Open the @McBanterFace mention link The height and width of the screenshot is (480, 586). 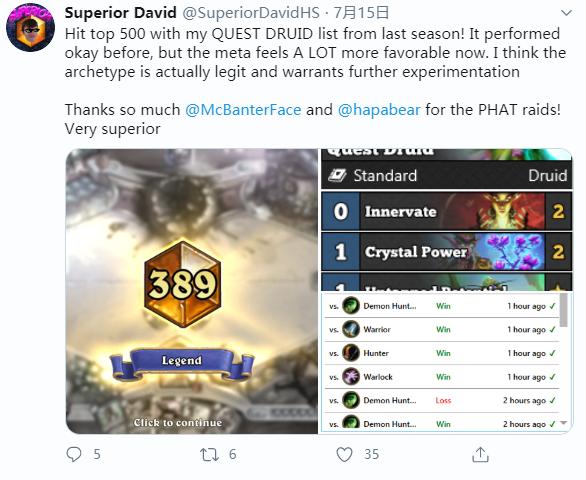243,110
